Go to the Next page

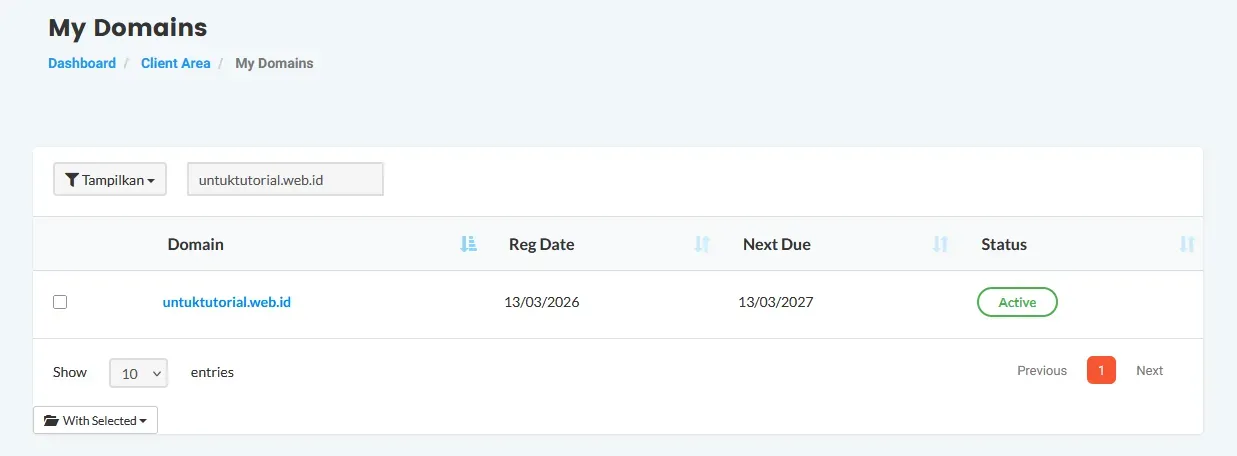tap(1149, 371)
